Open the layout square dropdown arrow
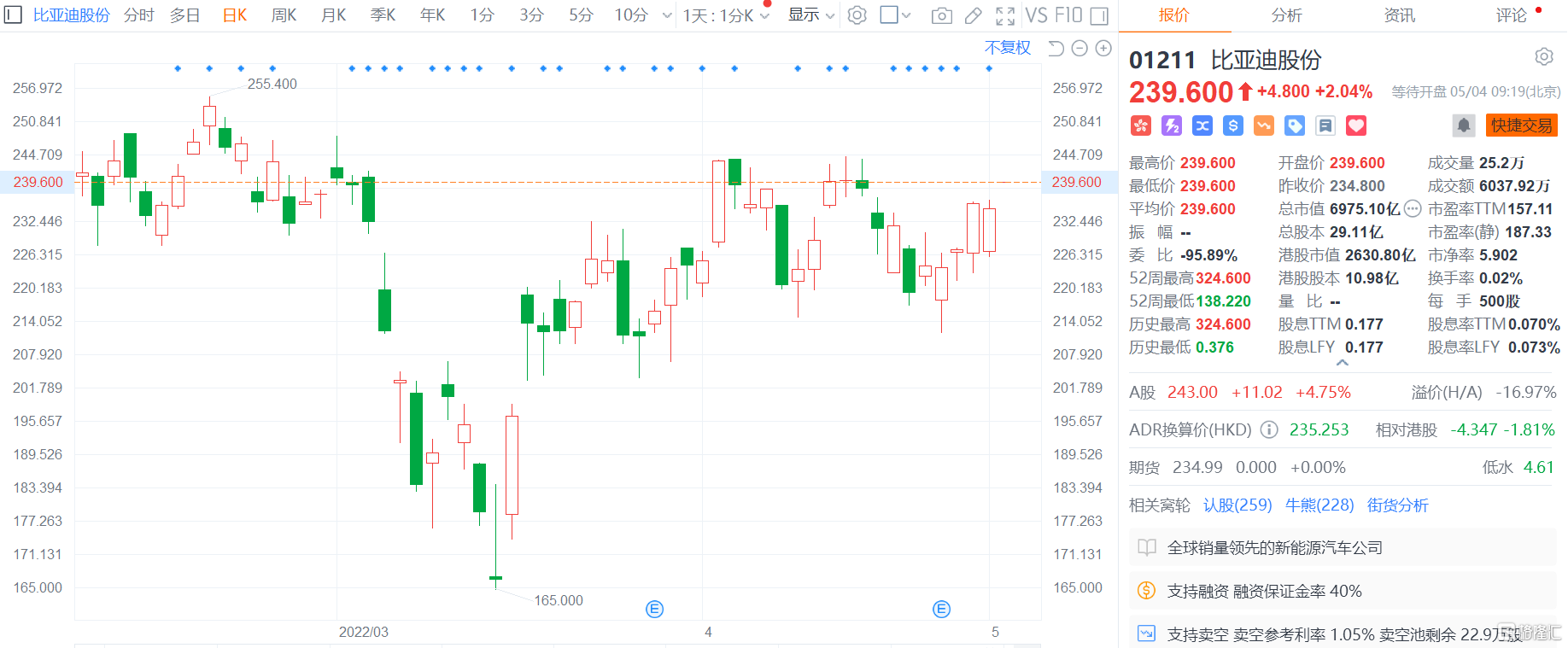1568x648 pixels. (906, 15)
